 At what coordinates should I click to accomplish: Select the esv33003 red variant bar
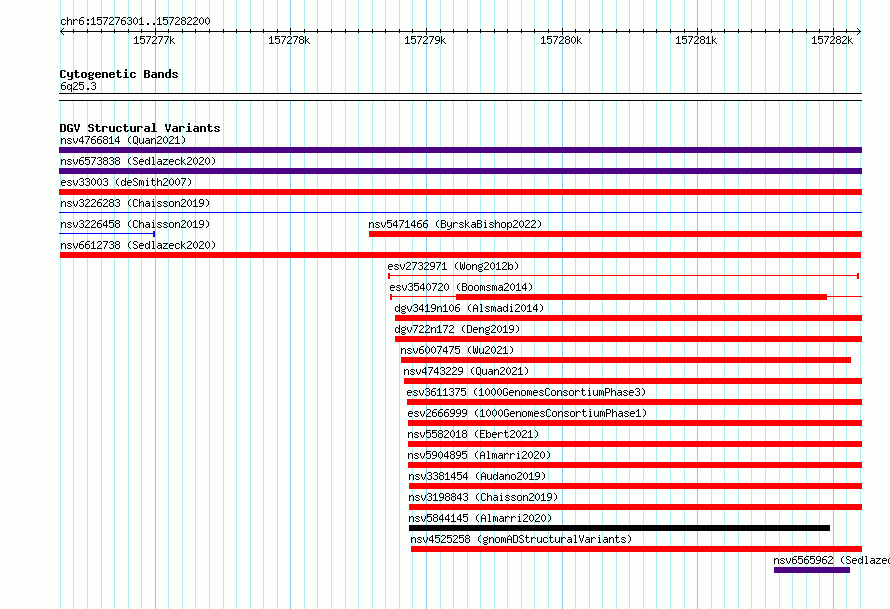[x=460, y=192]
